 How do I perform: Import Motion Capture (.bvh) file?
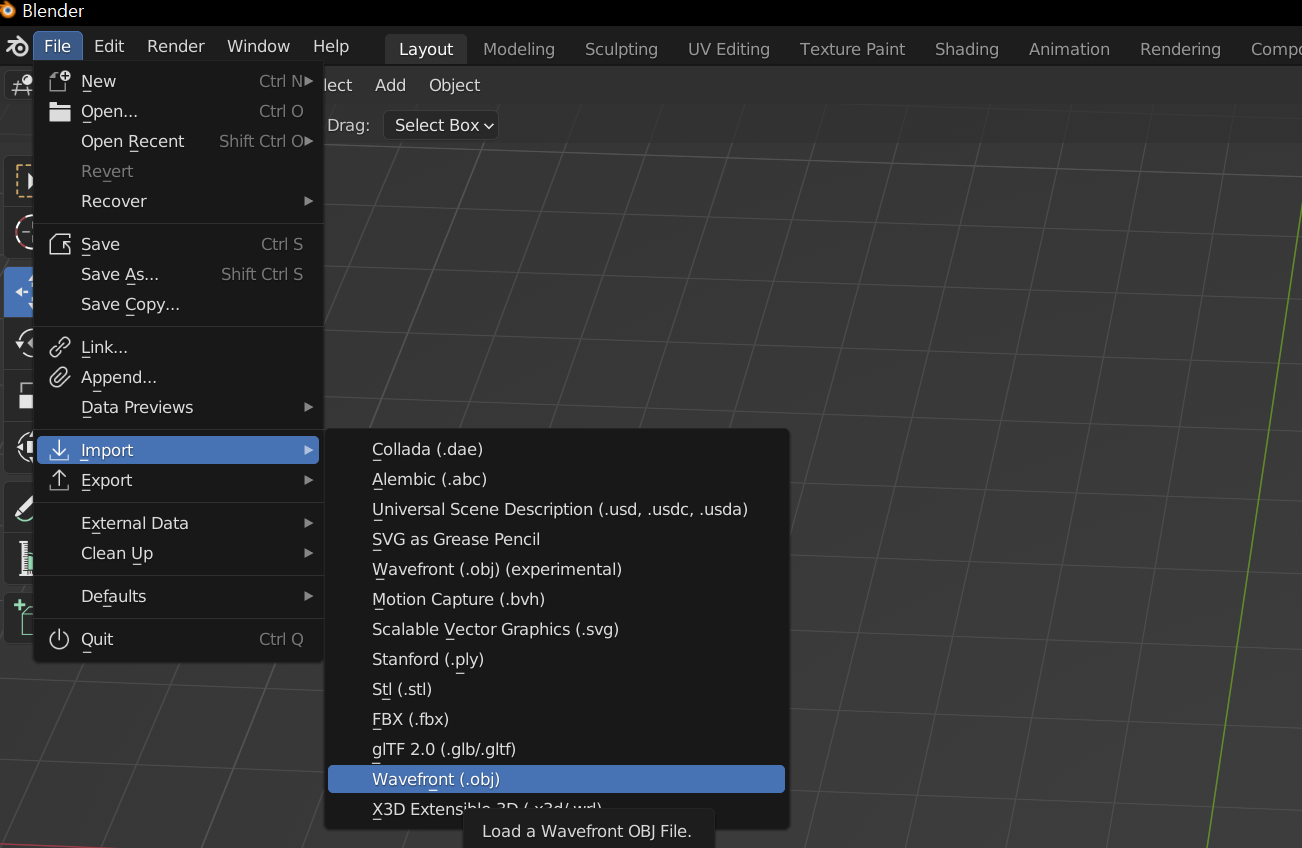click(556, 599)
